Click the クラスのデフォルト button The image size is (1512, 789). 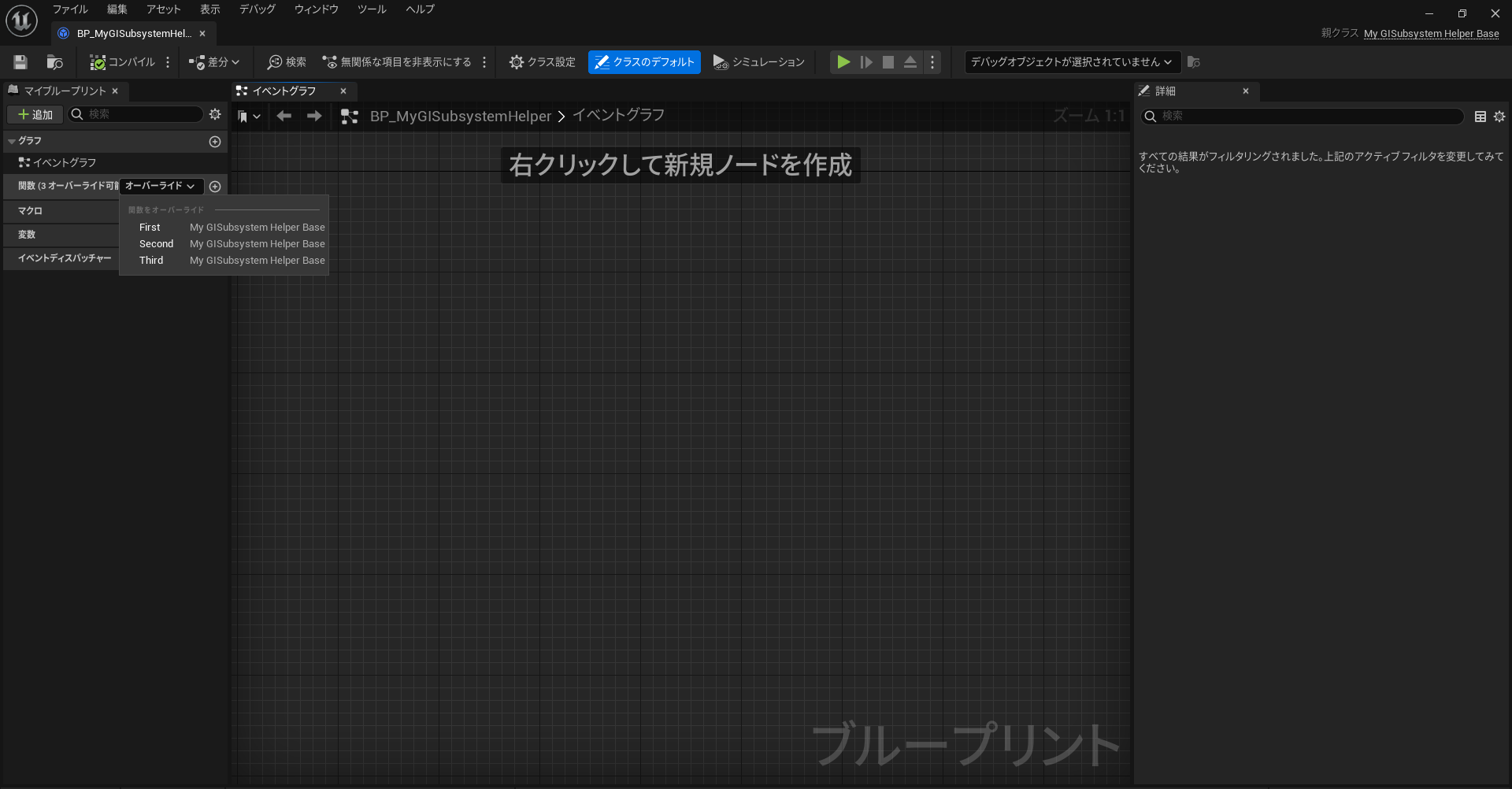pos(644,62)
